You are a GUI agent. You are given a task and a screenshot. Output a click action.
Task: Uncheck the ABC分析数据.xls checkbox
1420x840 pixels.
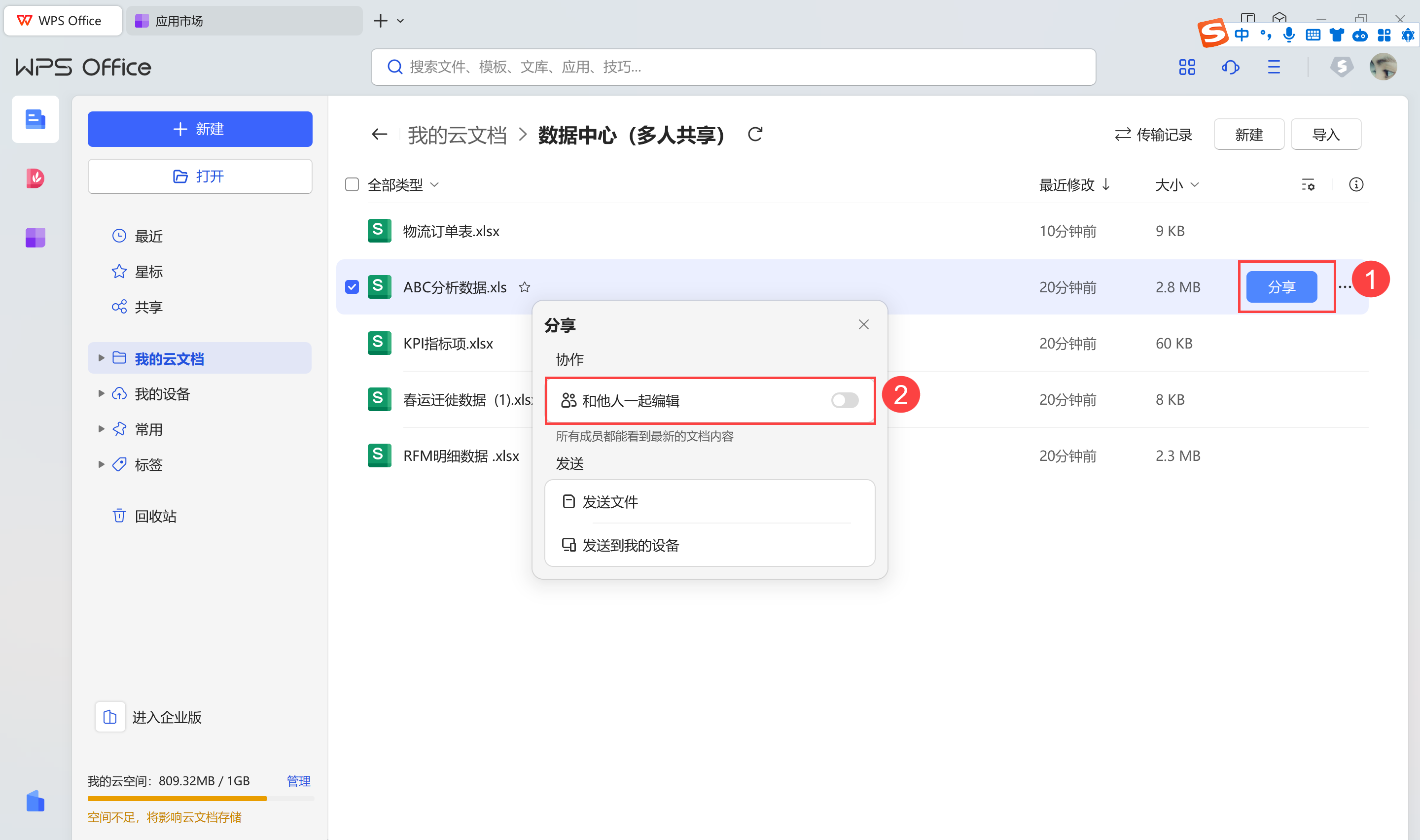352,287
